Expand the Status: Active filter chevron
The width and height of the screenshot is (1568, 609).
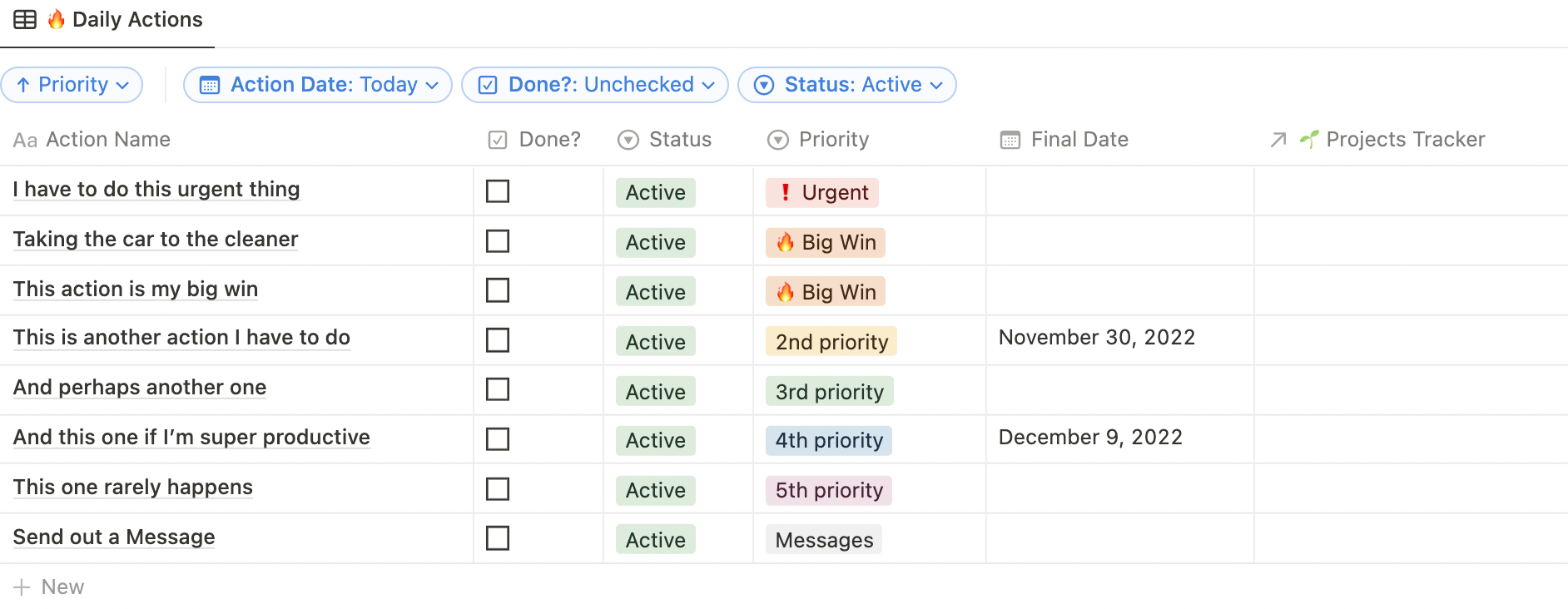936,85
